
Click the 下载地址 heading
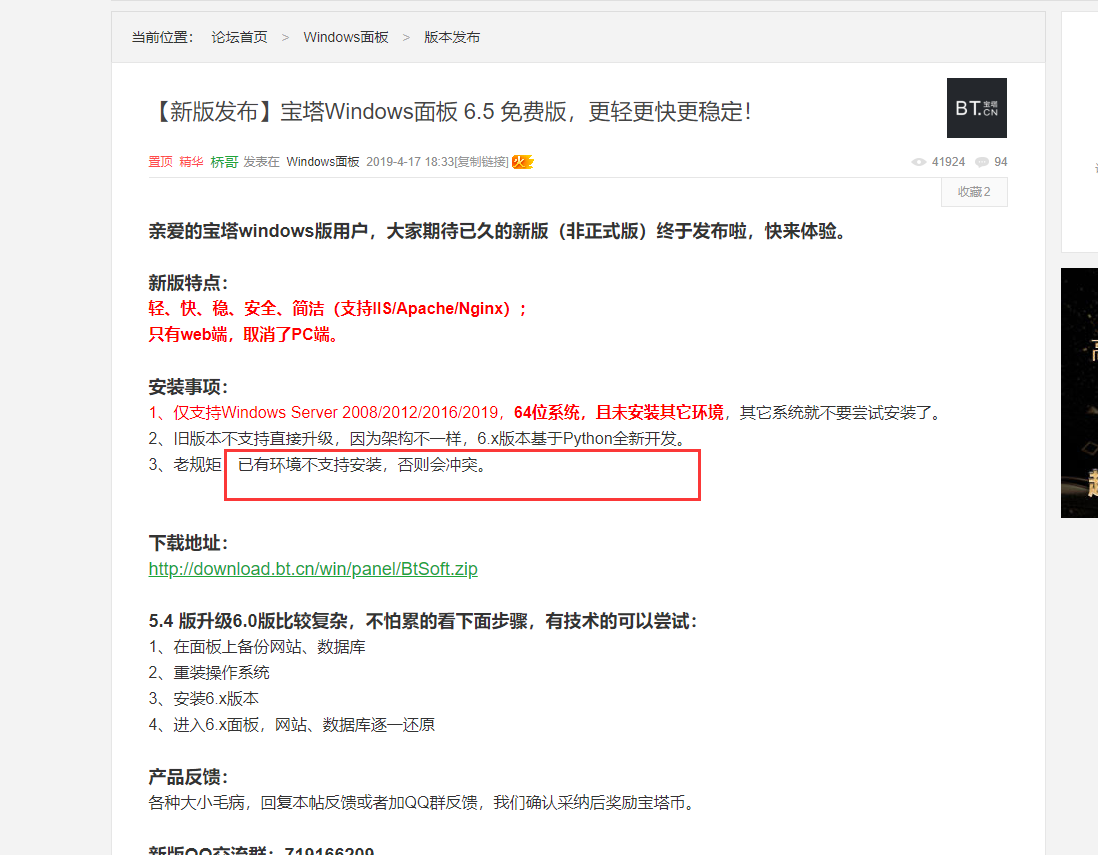point(188,543)
